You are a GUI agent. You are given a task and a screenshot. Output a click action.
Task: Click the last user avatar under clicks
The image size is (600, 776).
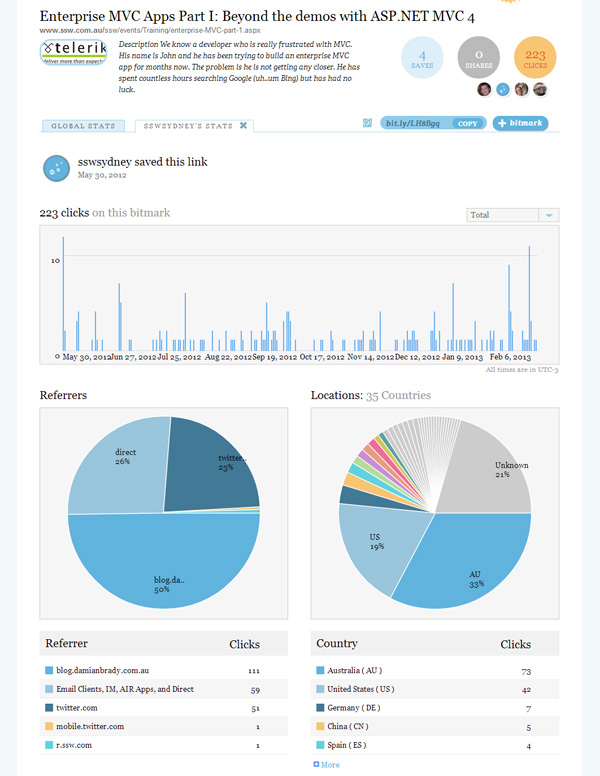(540, 89)
